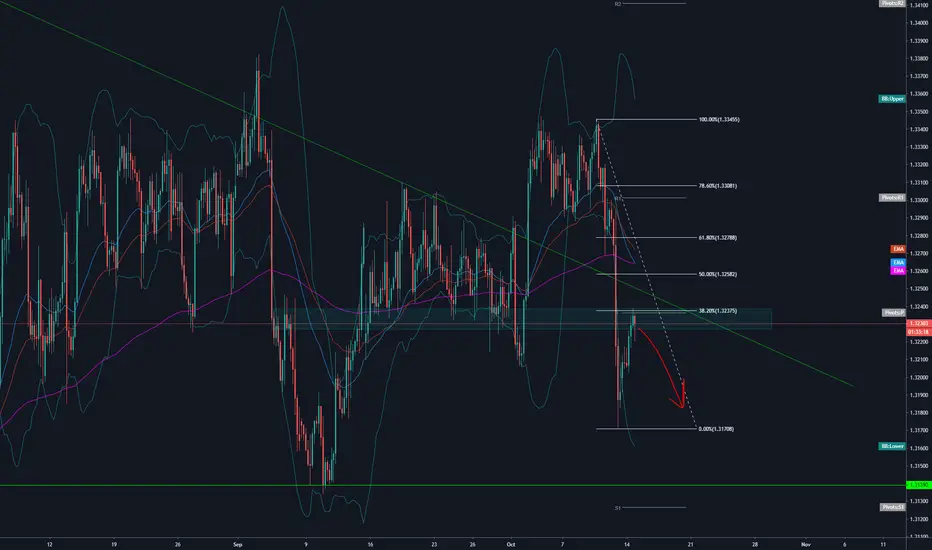Image resolution: width=932 pixels, height=550 pixels.
Task: Click the 1.31200 price on the axis
Action: (919, 519)
